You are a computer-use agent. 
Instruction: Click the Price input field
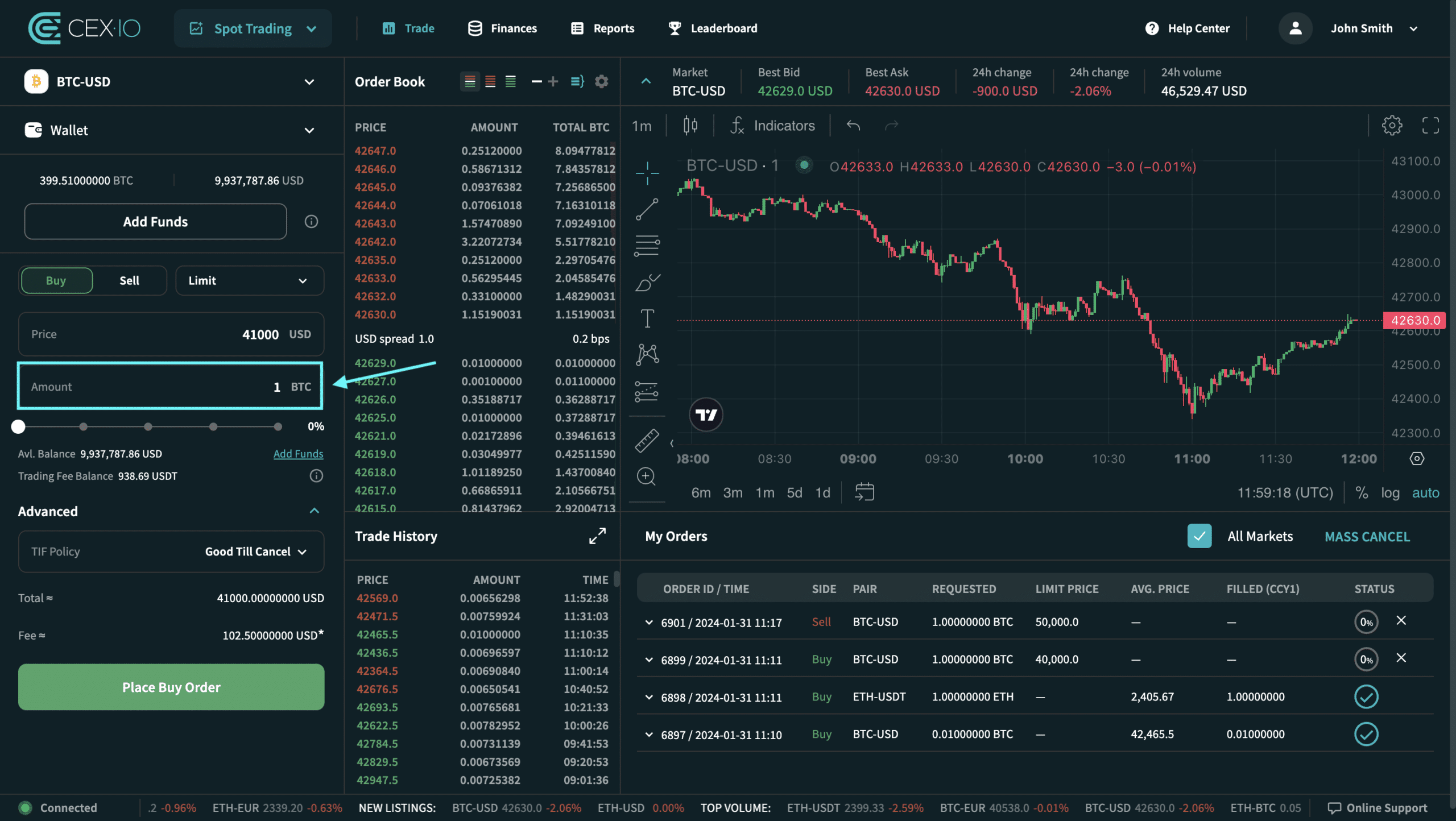click(x=171, y=334)
